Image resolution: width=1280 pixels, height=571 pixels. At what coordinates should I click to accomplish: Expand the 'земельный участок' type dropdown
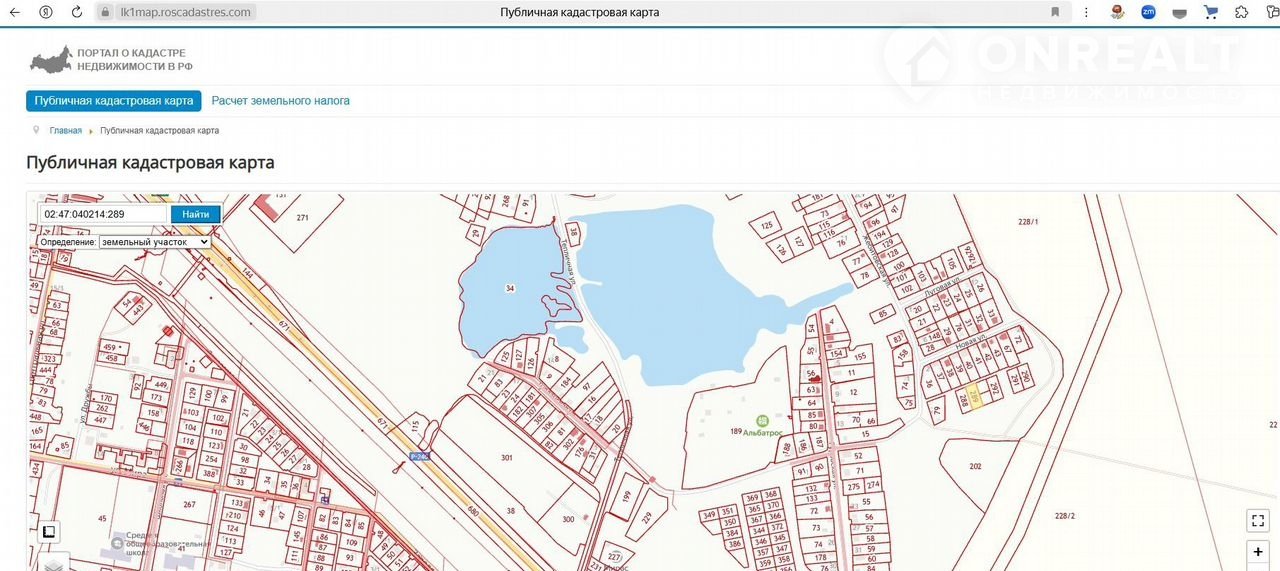(x=154, y=242)
